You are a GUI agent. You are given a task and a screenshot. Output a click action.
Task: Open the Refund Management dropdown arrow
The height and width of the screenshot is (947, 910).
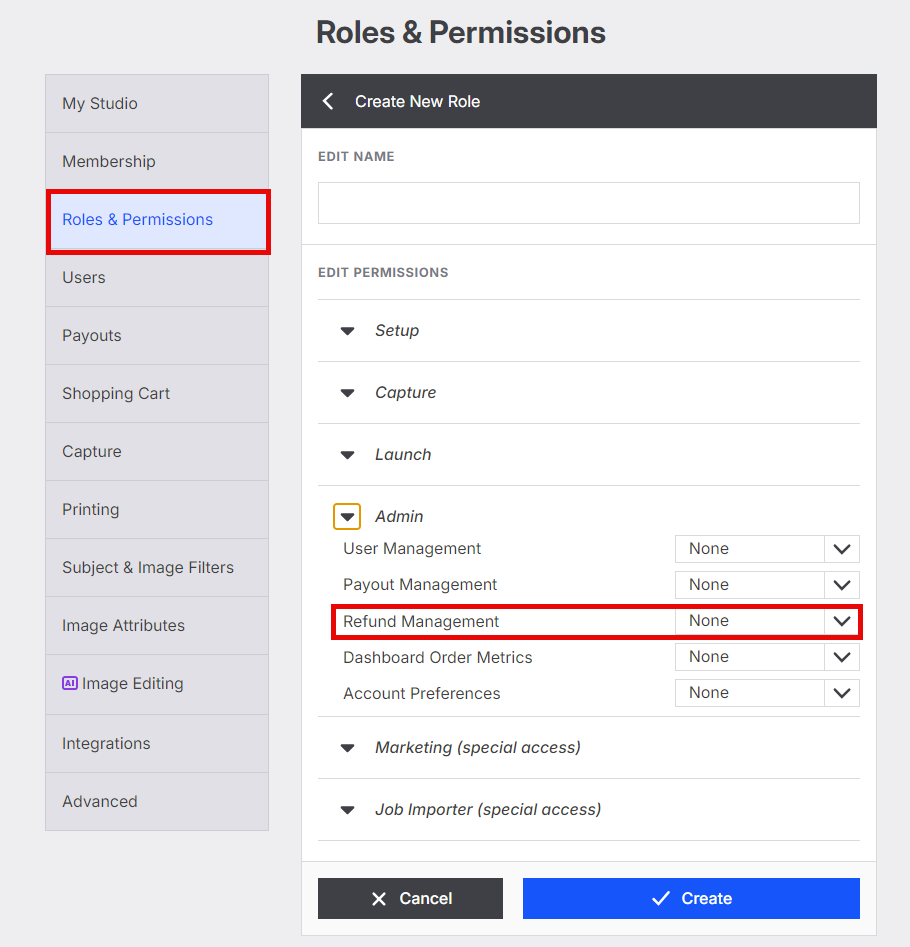[842, 621]
